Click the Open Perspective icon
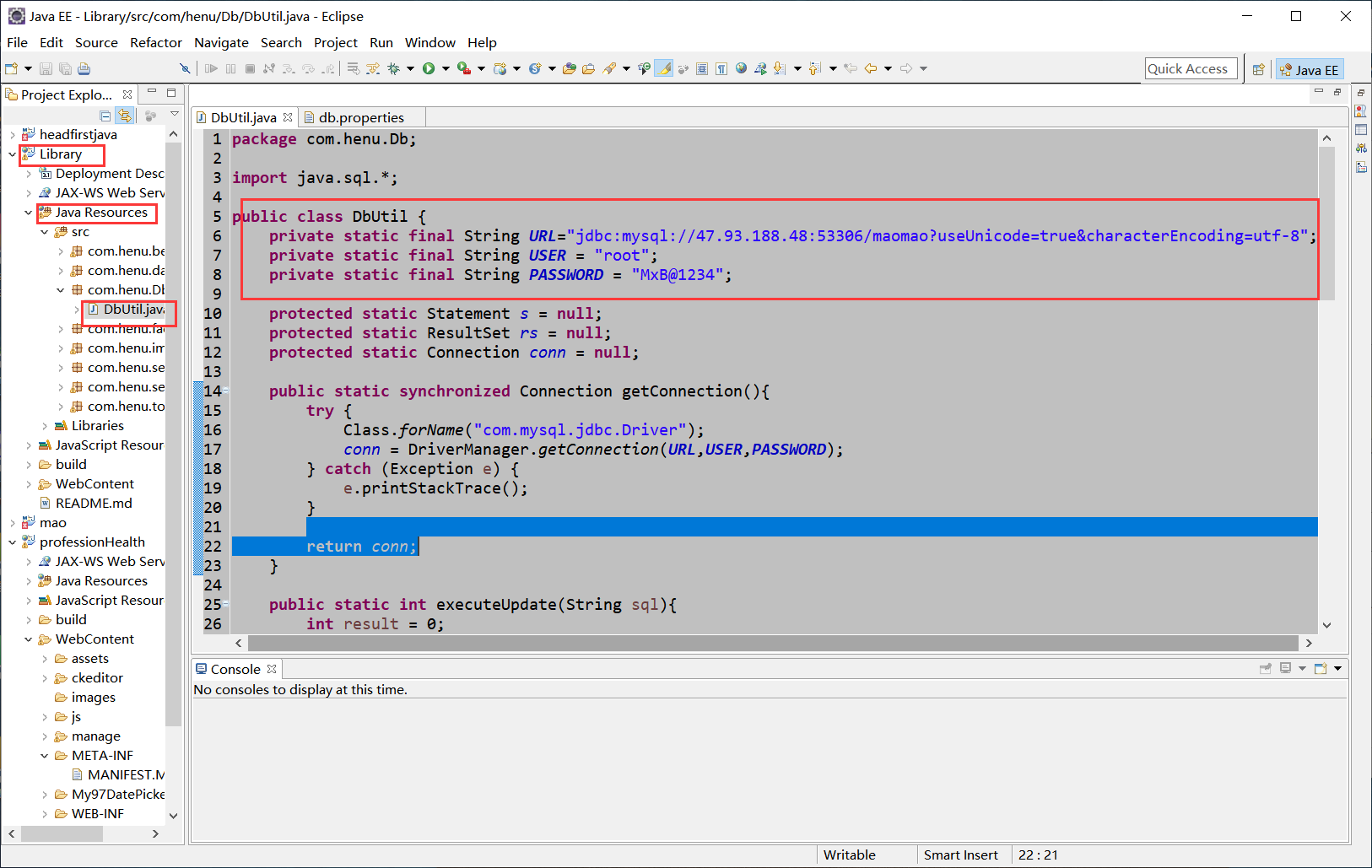 [x=1258, y=70]
